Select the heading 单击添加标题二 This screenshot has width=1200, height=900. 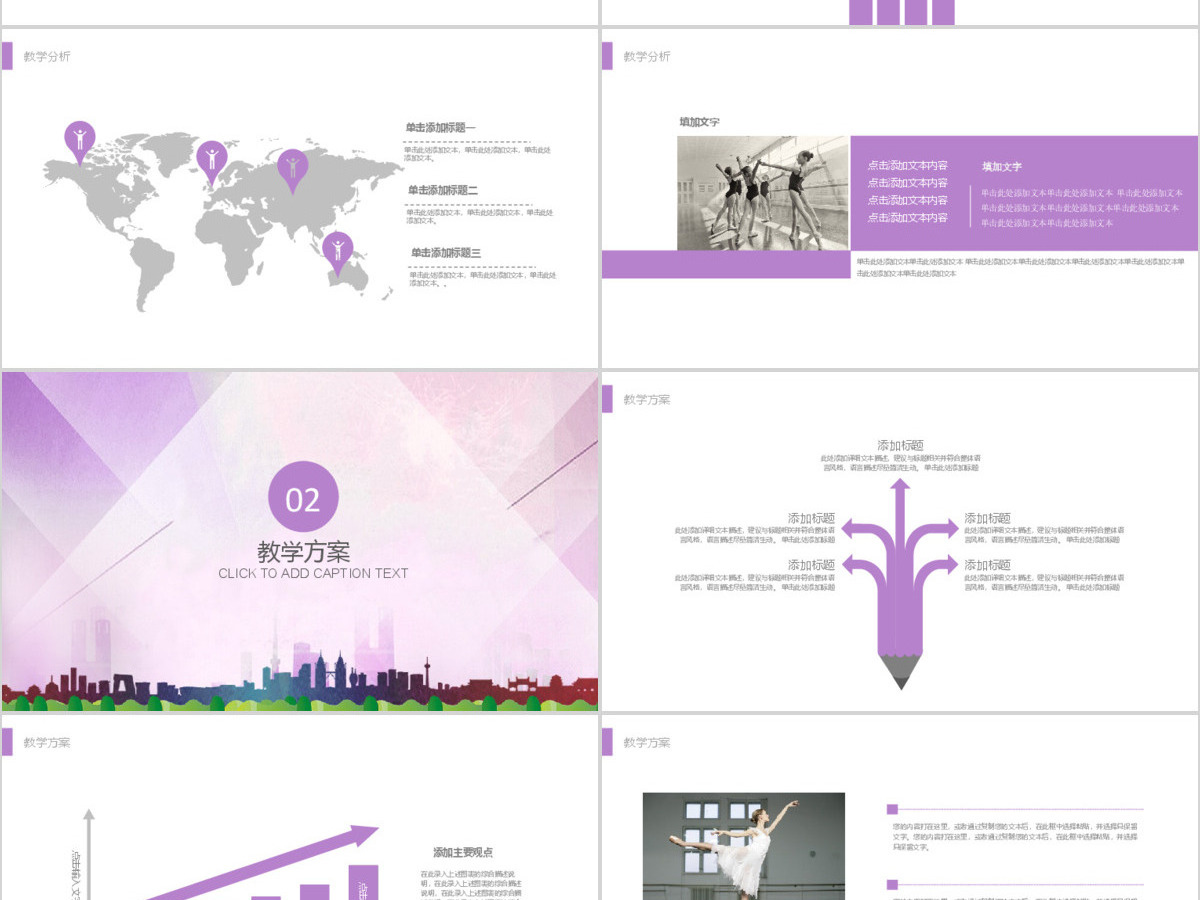(x=443, y=190)
